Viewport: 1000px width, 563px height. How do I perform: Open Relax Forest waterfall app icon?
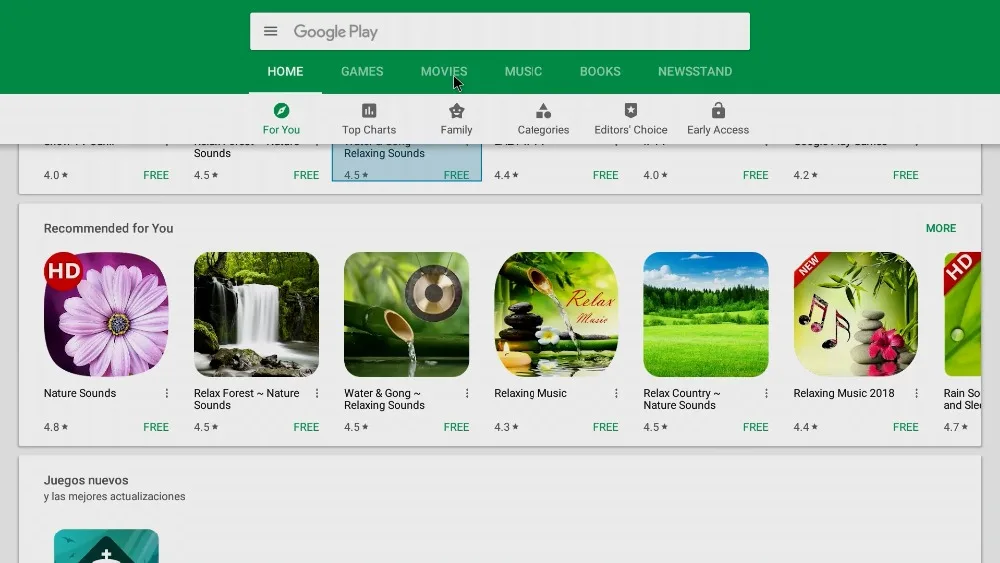pyautogui.click(x=256, y=314)
